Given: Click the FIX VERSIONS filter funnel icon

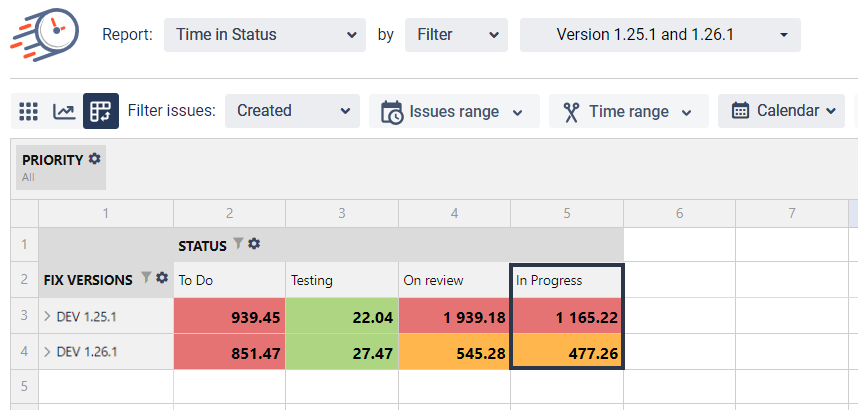Looking at the screenshot, I should 145,278.
